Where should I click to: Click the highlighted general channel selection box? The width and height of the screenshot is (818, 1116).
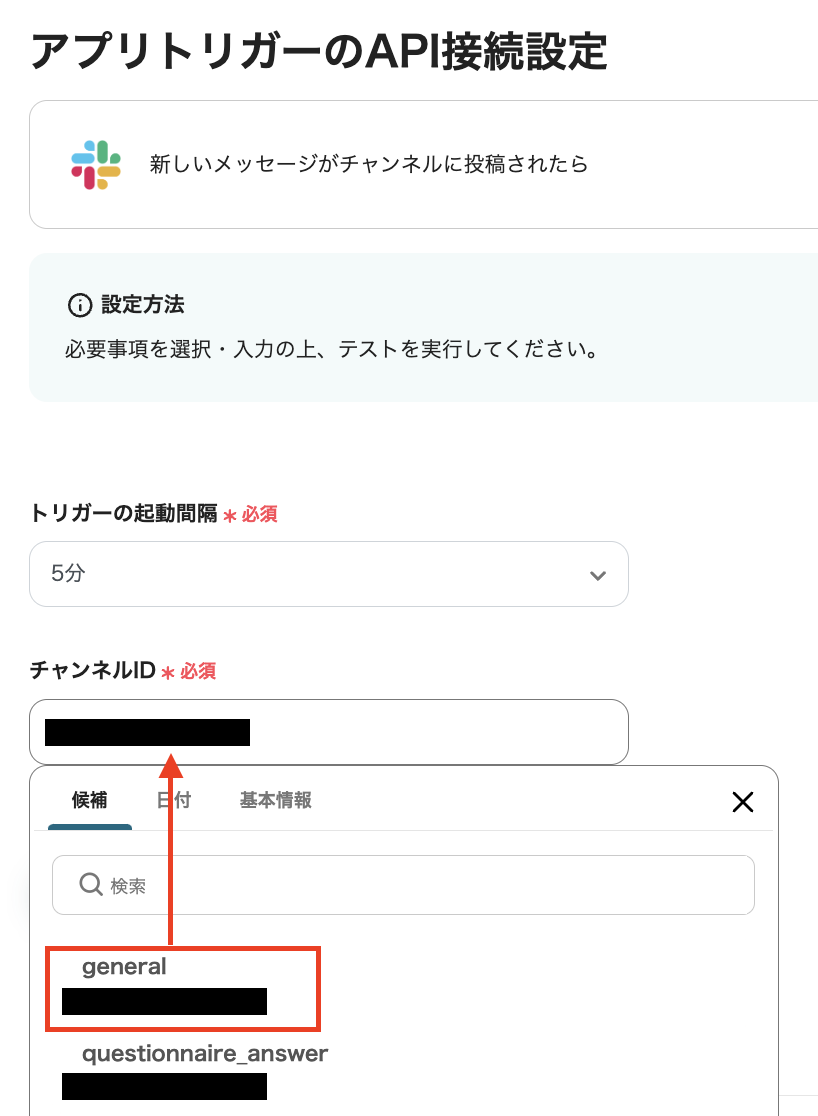coord(183,988)
